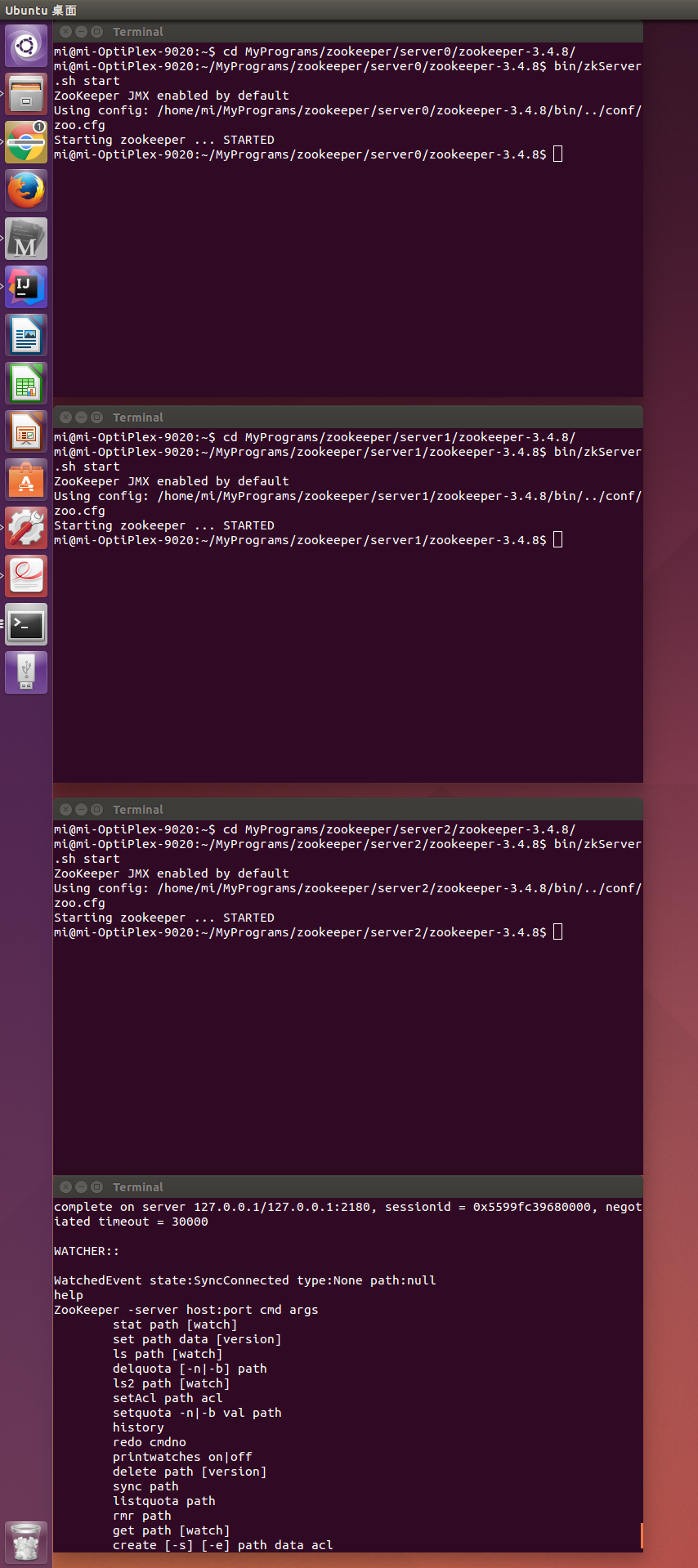
Task: Click the 'sync path' help entry
Action: 145,1486
